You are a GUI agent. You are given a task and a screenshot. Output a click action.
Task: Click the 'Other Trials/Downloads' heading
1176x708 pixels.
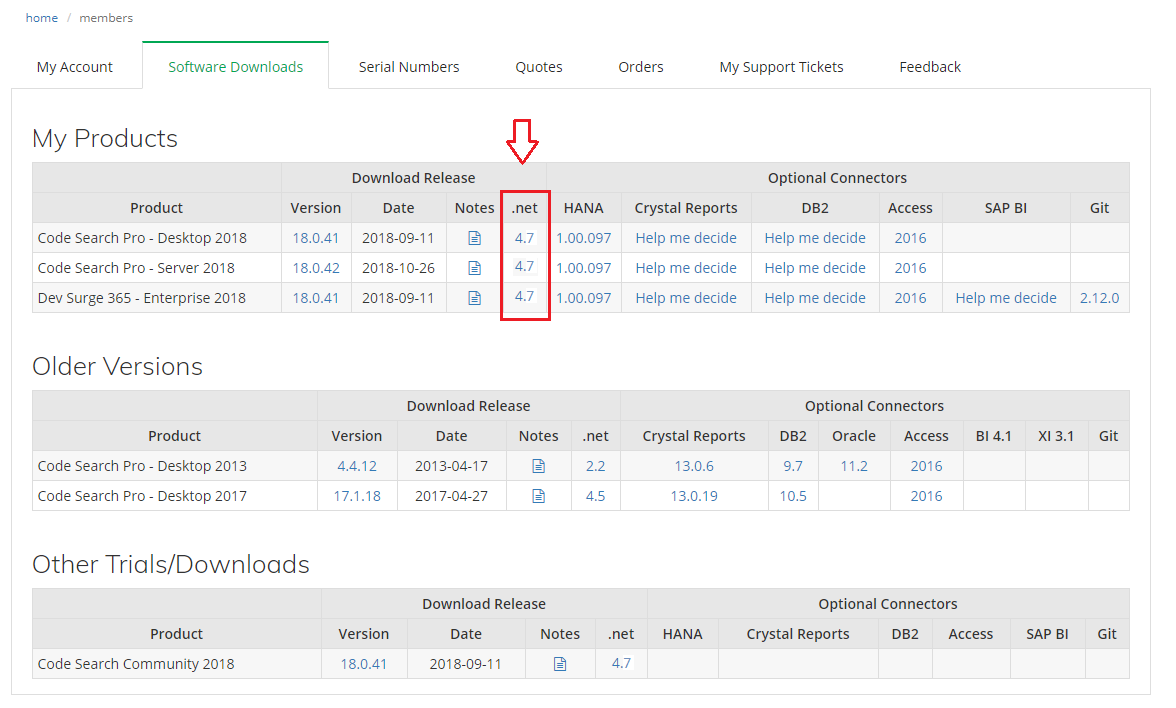(x=170, y=564)
